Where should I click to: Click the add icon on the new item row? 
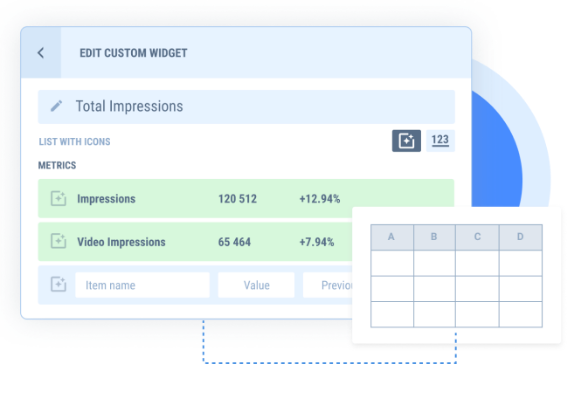pos(58,284)
